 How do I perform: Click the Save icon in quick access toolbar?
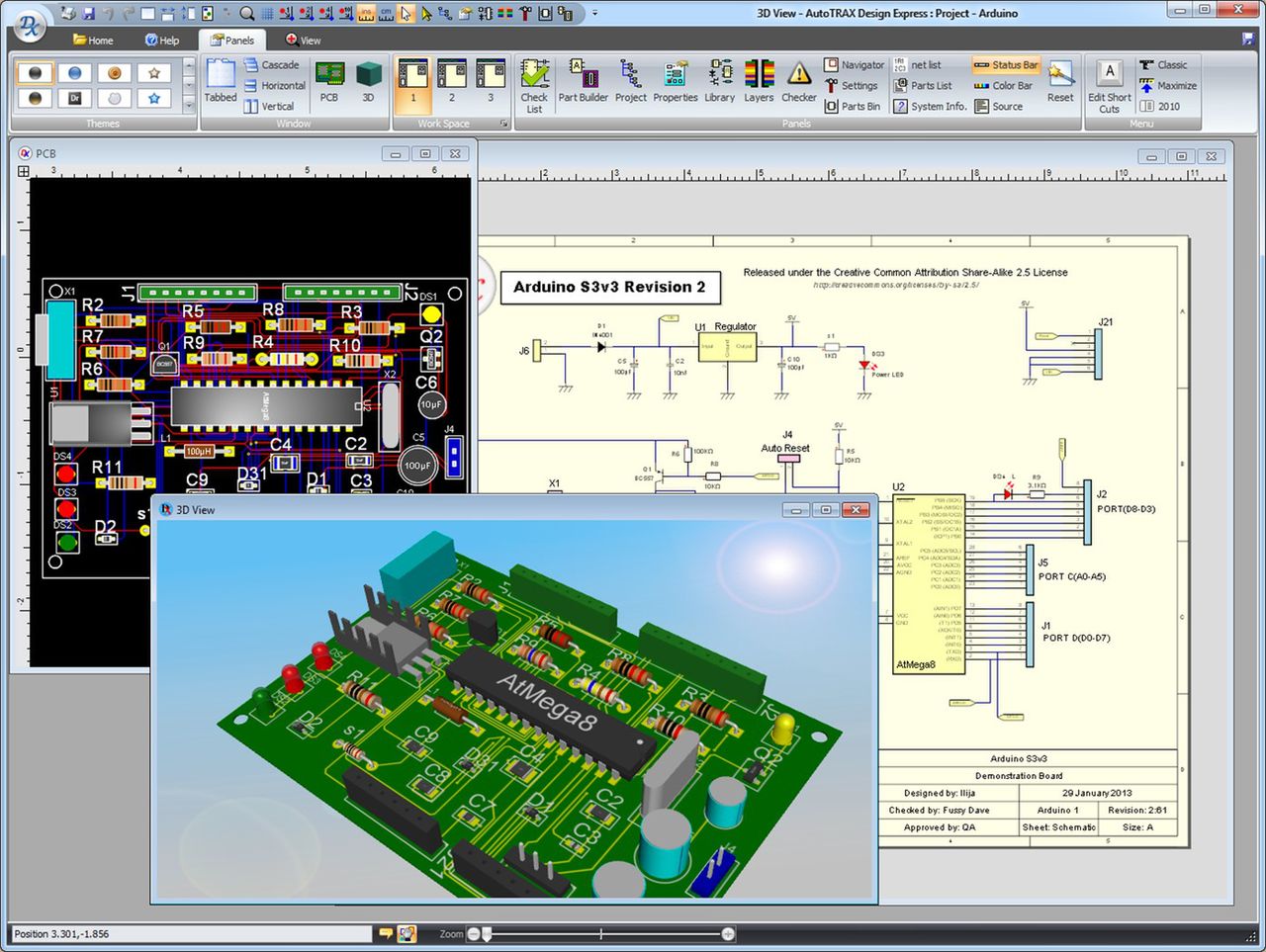pyautogui.click(x=89, y=14)
